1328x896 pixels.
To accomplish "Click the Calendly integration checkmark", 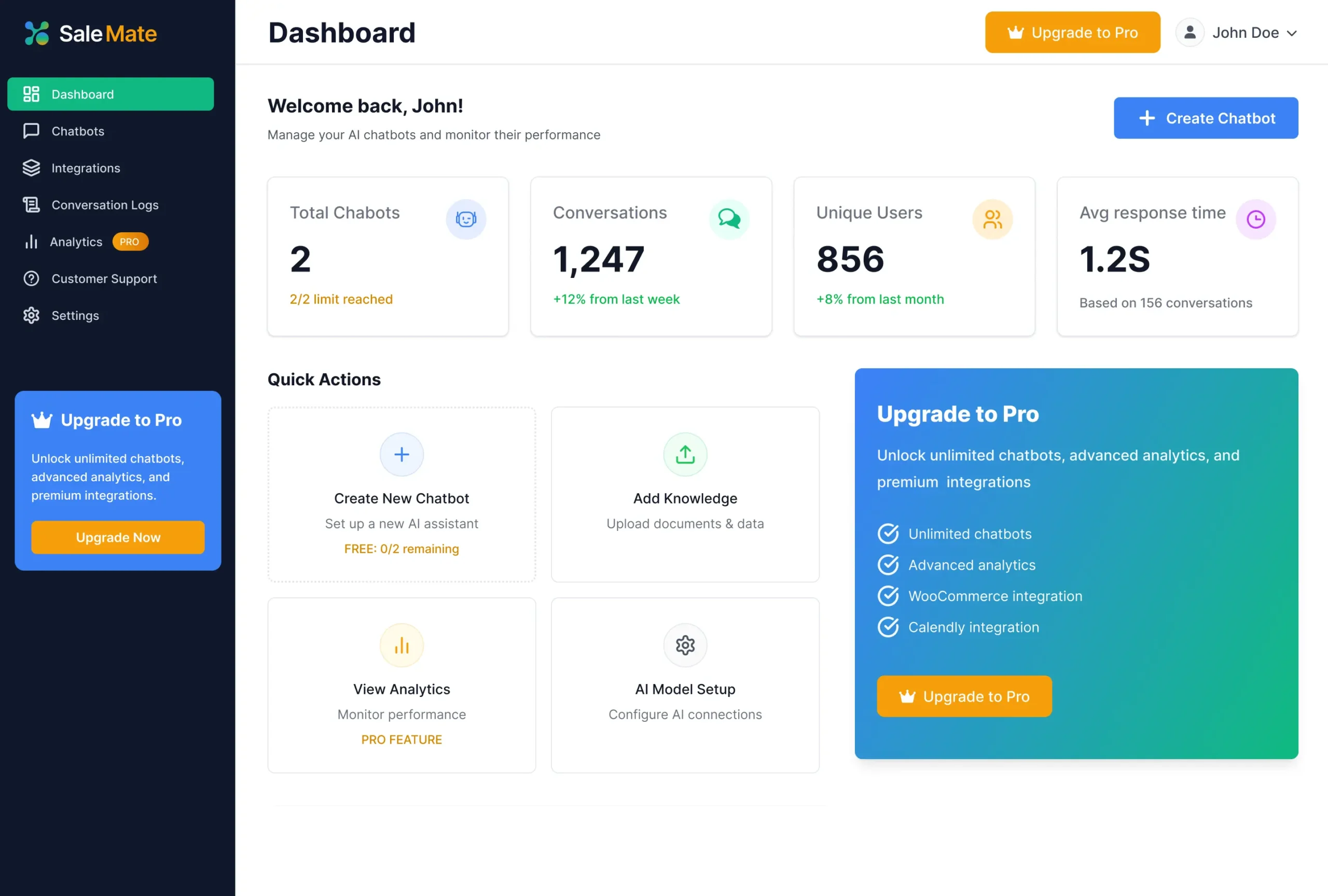I will pyautogui.click(x=888, y=627).
